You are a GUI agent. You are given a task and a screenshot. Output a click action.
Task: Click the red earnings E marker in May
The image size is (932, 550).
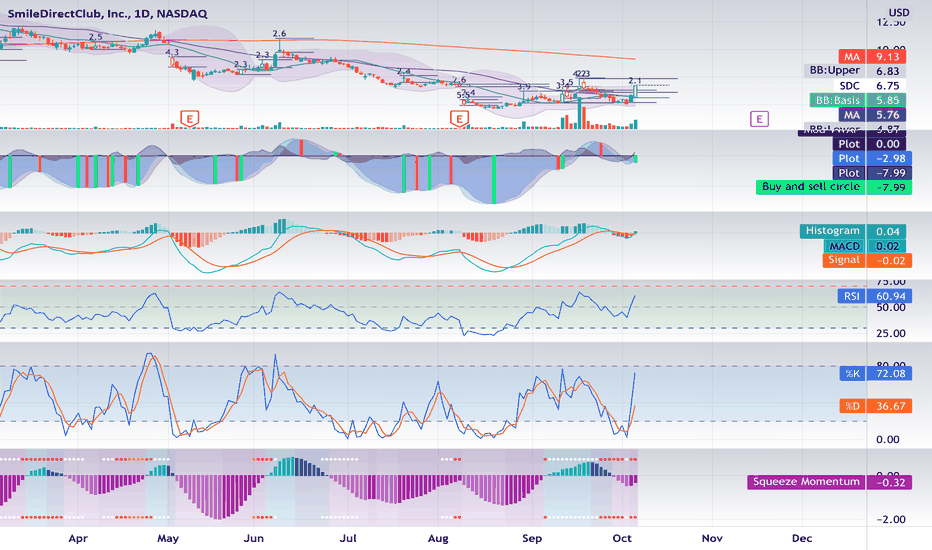pyautogui.click(x=190, y=118)
